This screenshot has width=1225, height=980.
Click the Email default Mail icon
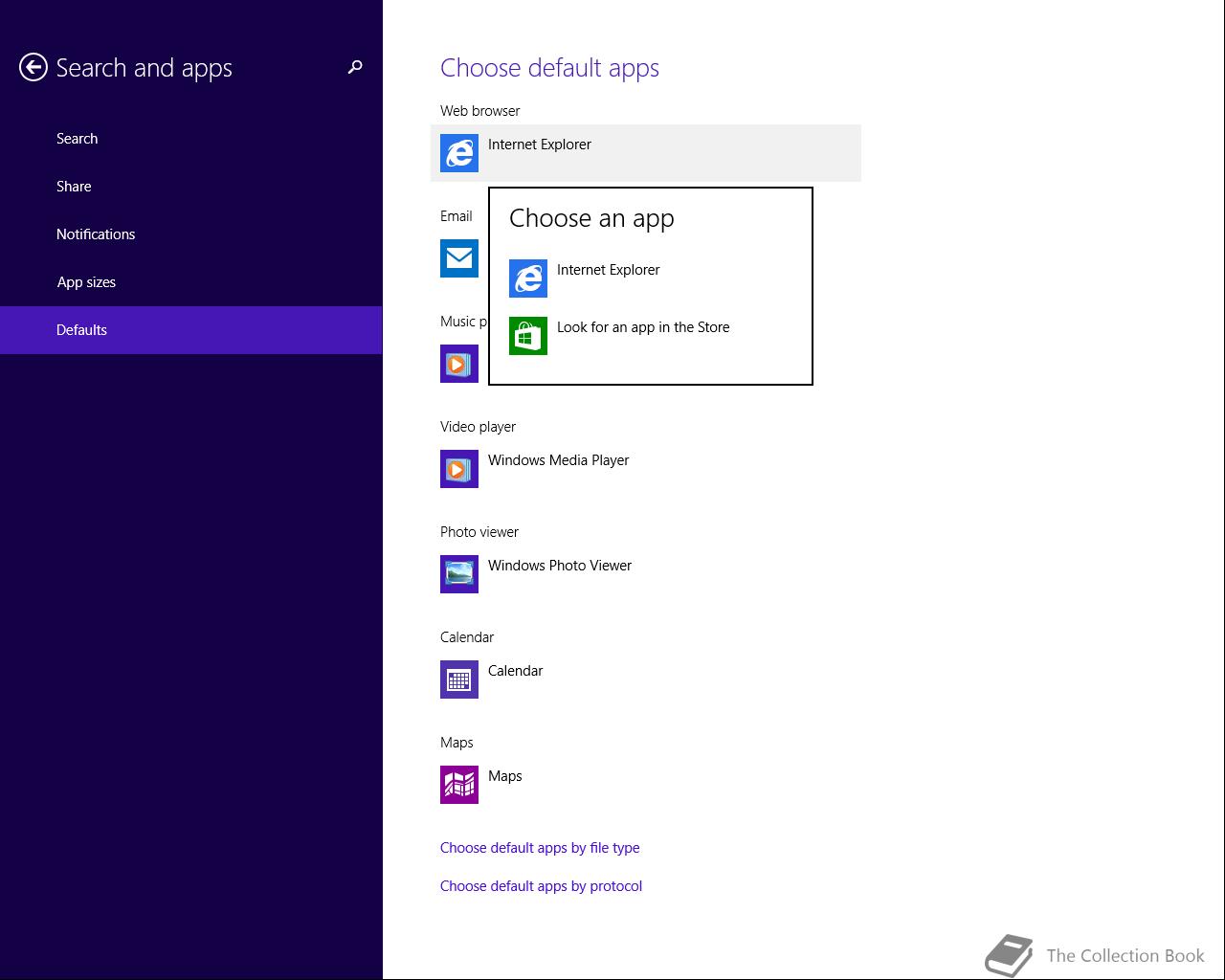tap(459, 258)
